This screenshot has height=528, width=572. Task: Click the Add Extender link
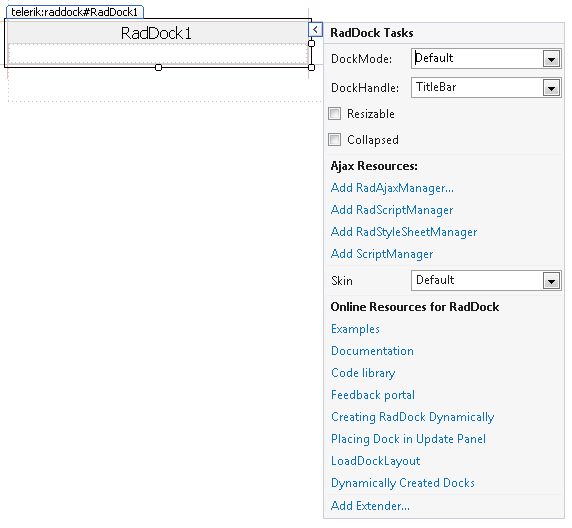click(370, 506)
